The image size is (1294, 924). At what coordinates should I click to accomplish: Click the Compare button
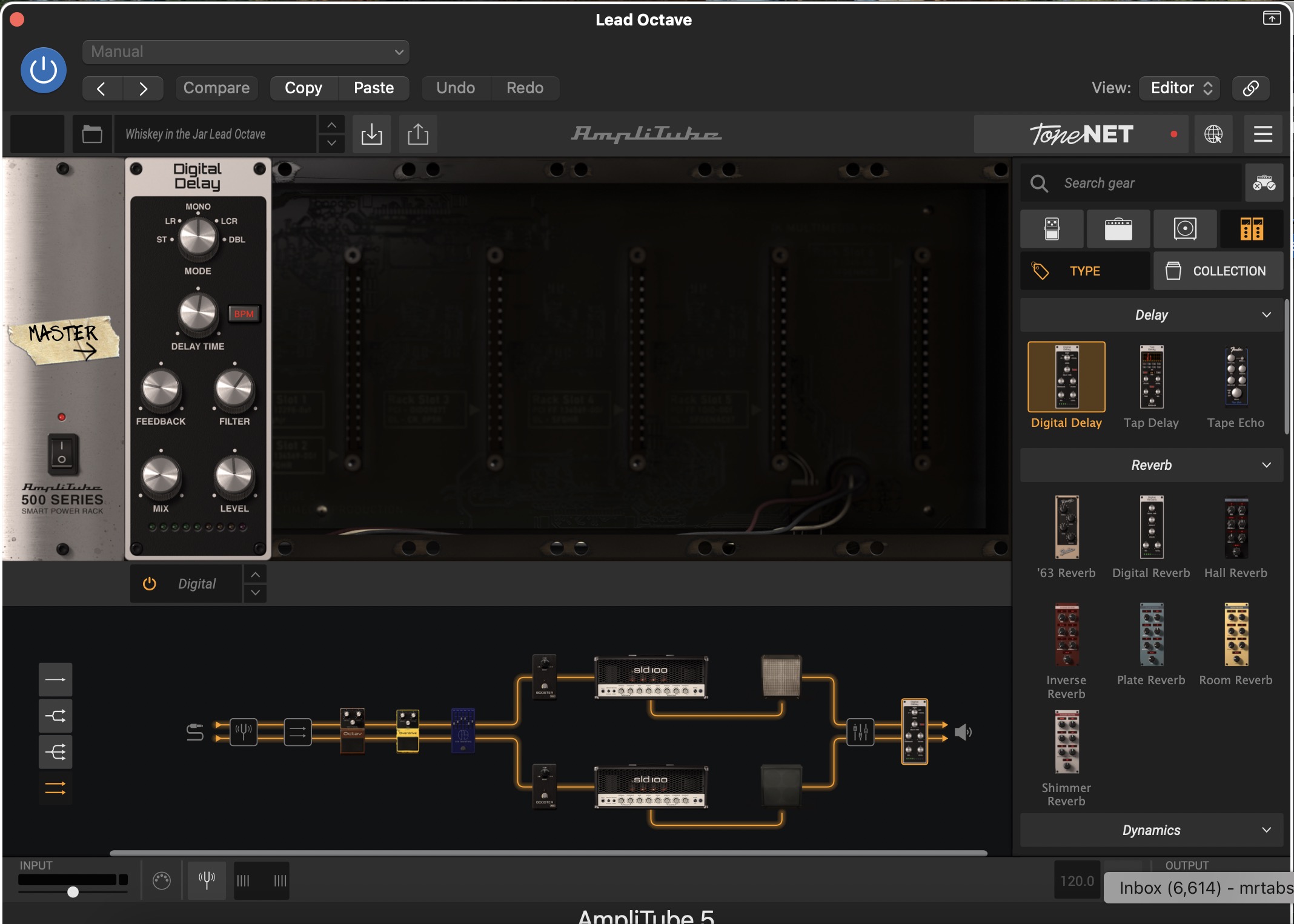[x=216, y=88]
